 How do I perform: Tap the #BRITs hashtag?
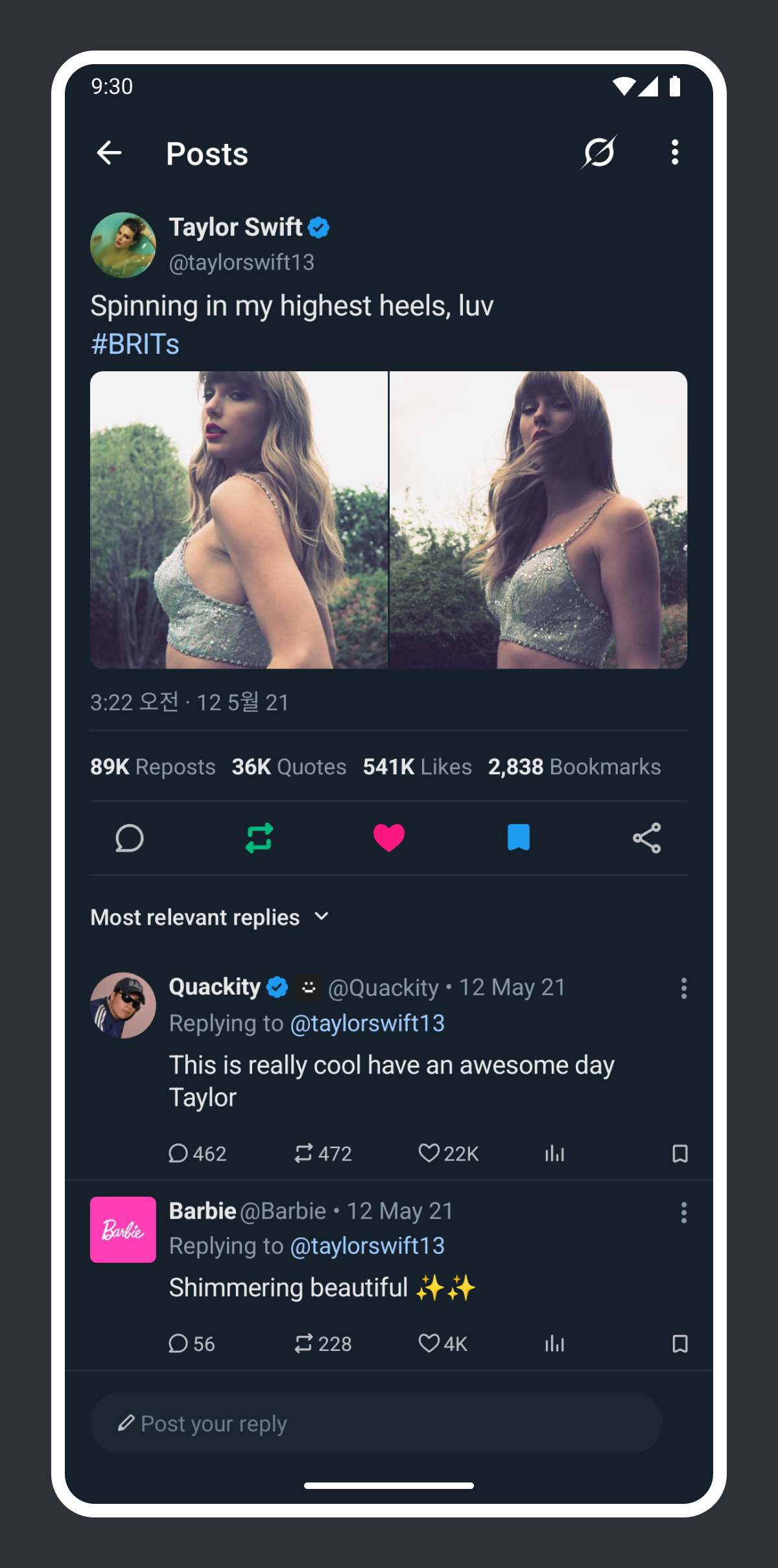(x=135, y=344)
